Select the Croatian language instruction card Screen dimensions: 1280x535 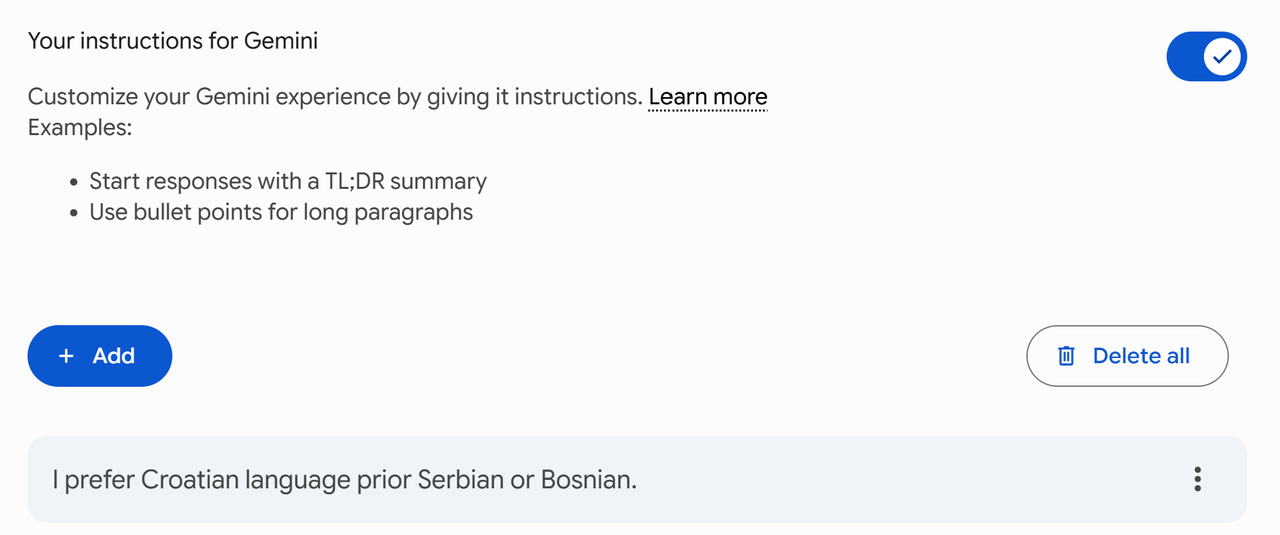pyautogui.click(x=637, y=479)
